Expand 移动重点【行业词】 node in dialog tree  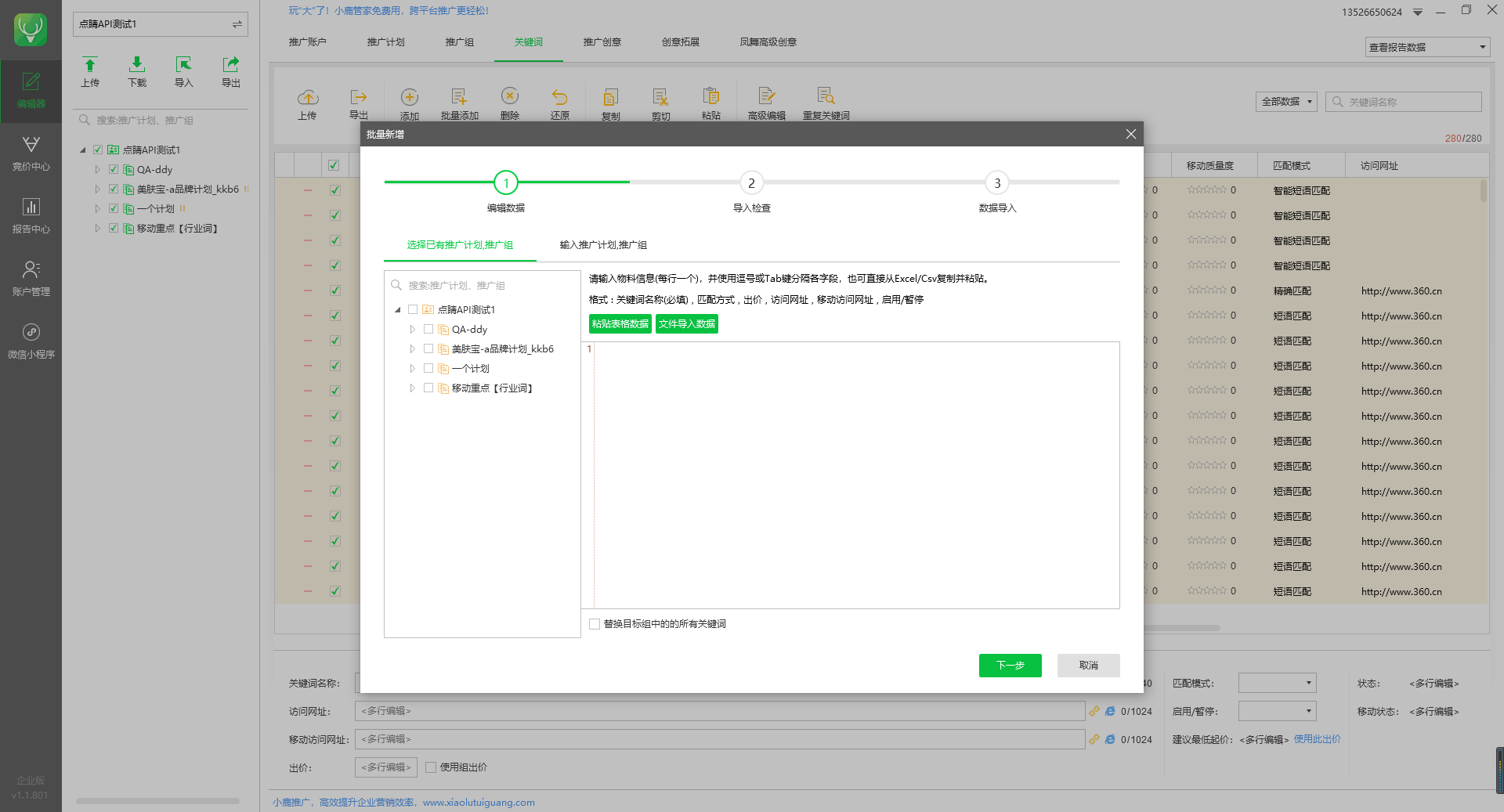[412, 388]
